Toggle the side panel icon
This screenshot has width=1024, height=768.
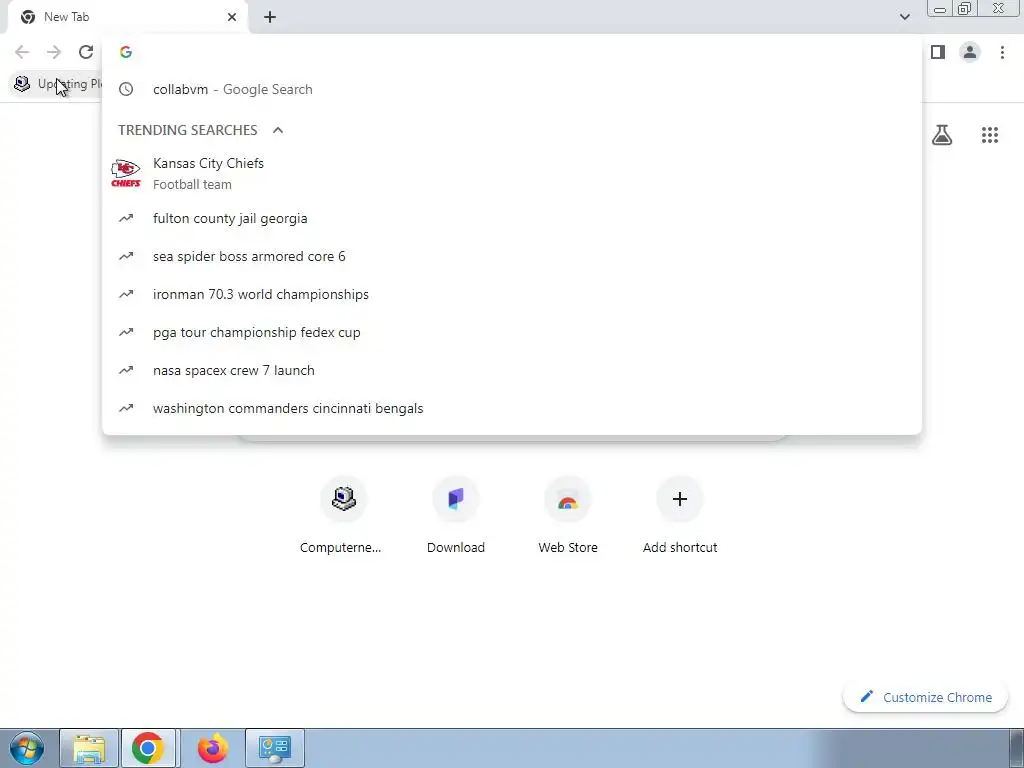pyautogui.click(x=938, y=52)
